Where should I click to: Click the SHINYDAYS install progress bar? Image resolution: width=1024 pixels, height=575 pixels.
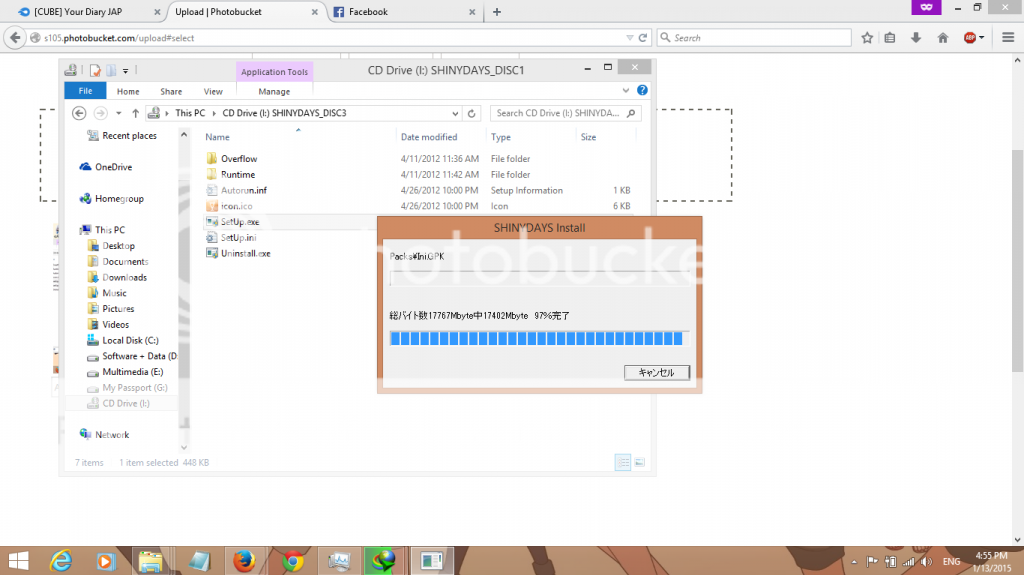537,339
